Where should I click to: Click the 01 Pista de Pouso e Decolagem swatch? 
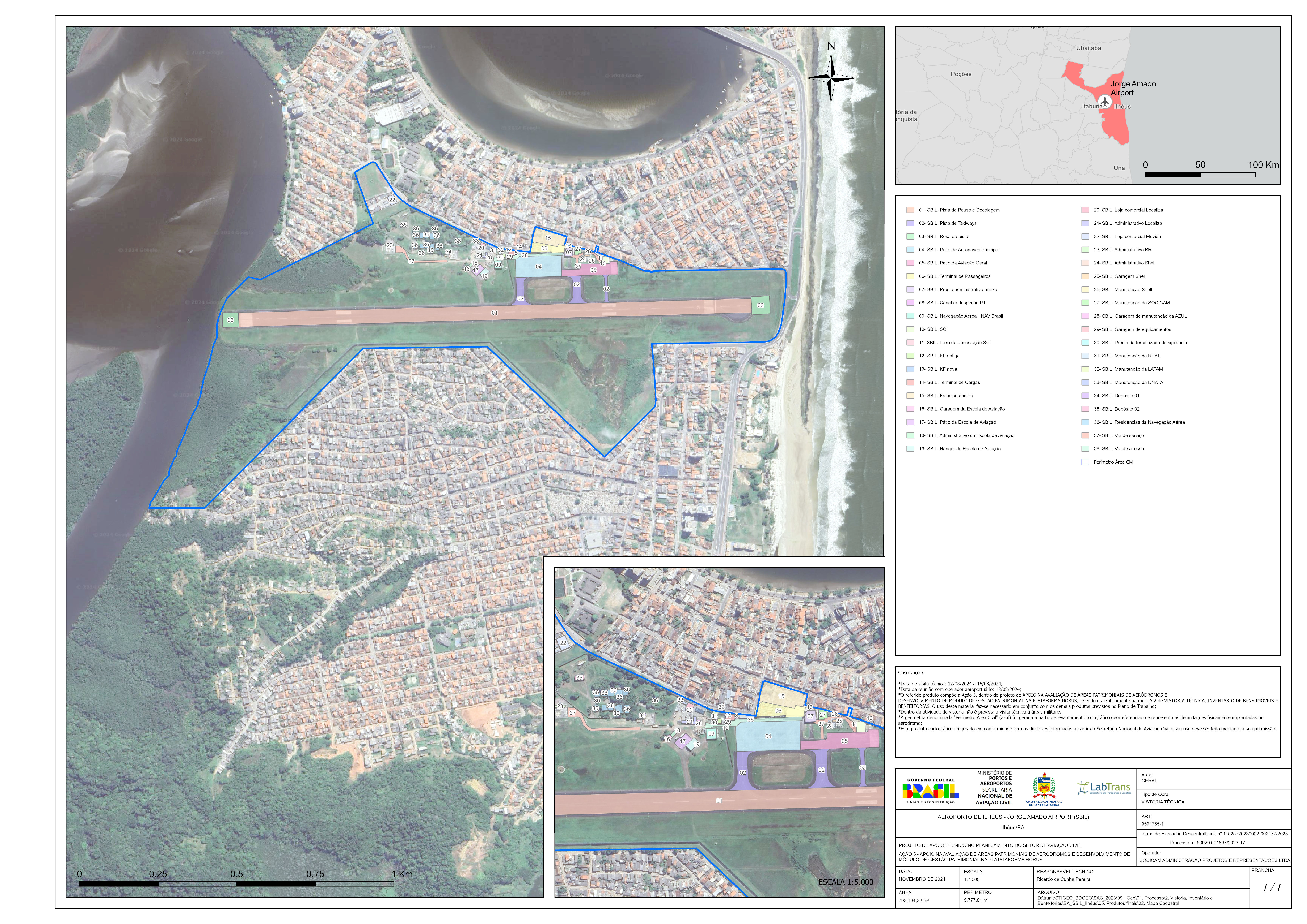coord(910,210)
